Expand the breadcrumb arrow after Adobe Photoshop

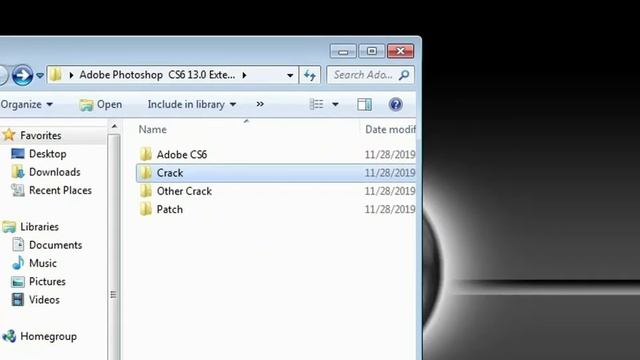[244, 75]
